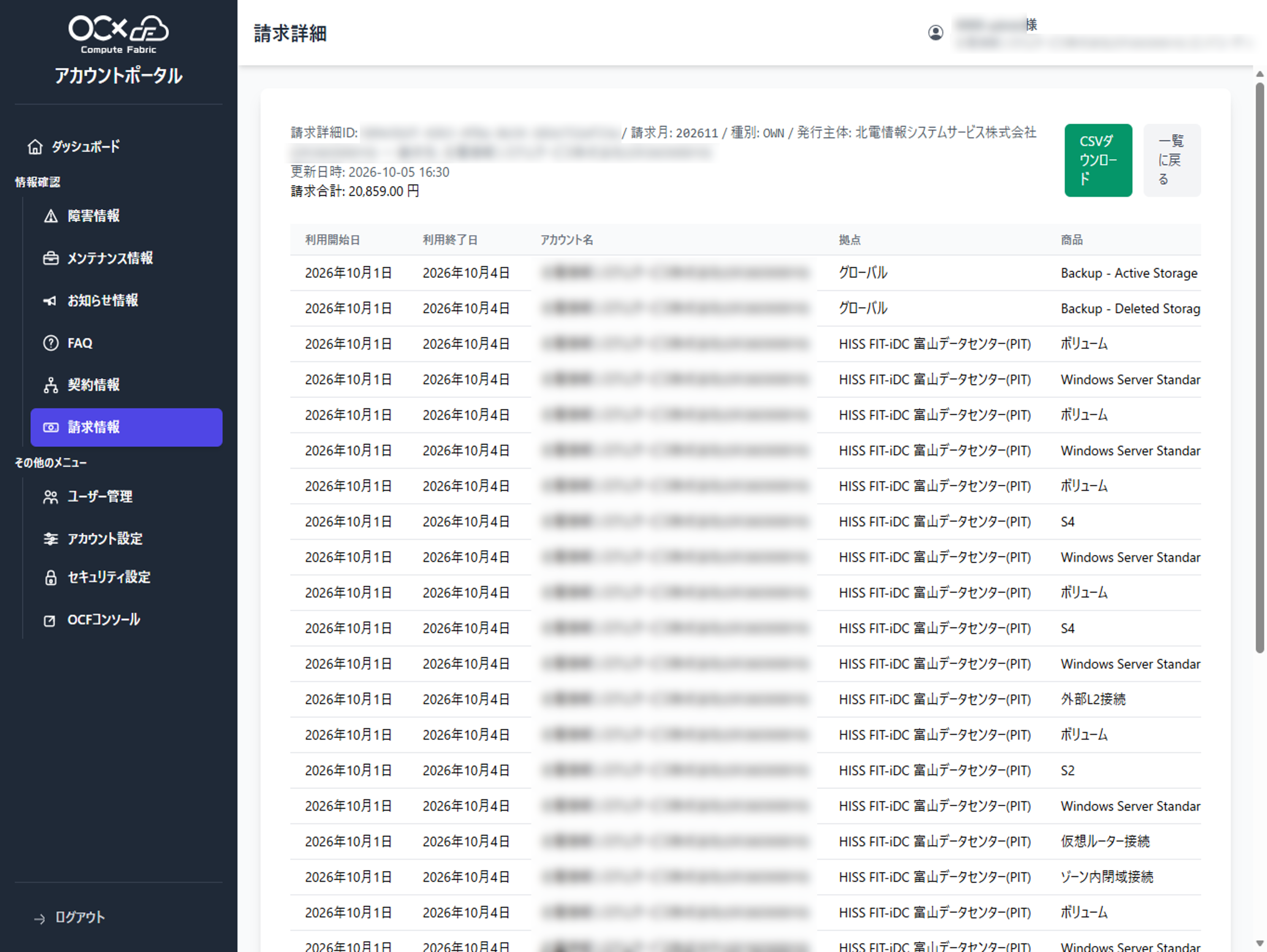Download CSV with the green button
The height and width of the screenshot is (952, 1267).
(1098, 160)
